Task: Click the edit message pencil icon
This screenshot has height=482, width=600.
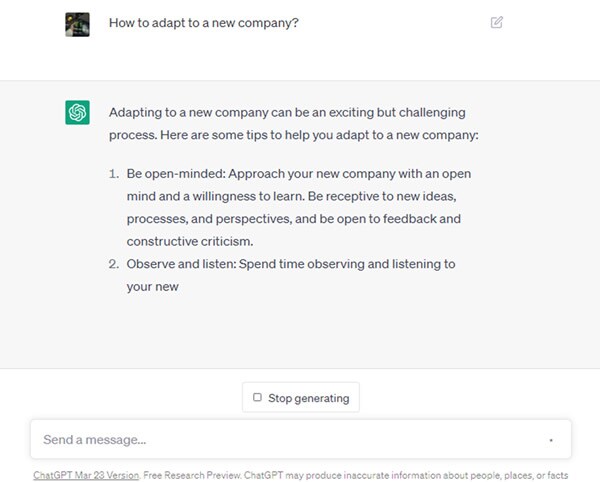Action: [497, 23]
